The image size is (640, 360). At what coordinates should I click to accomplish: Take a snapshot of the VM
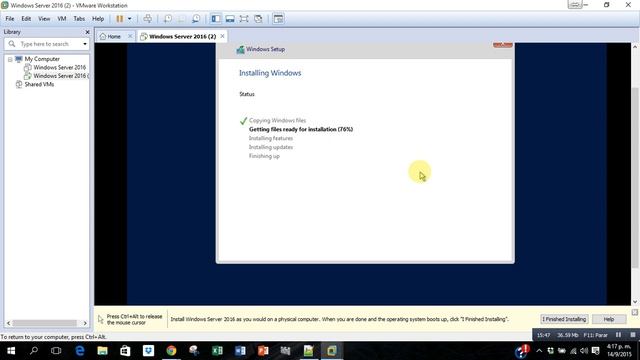pos(168,19)
